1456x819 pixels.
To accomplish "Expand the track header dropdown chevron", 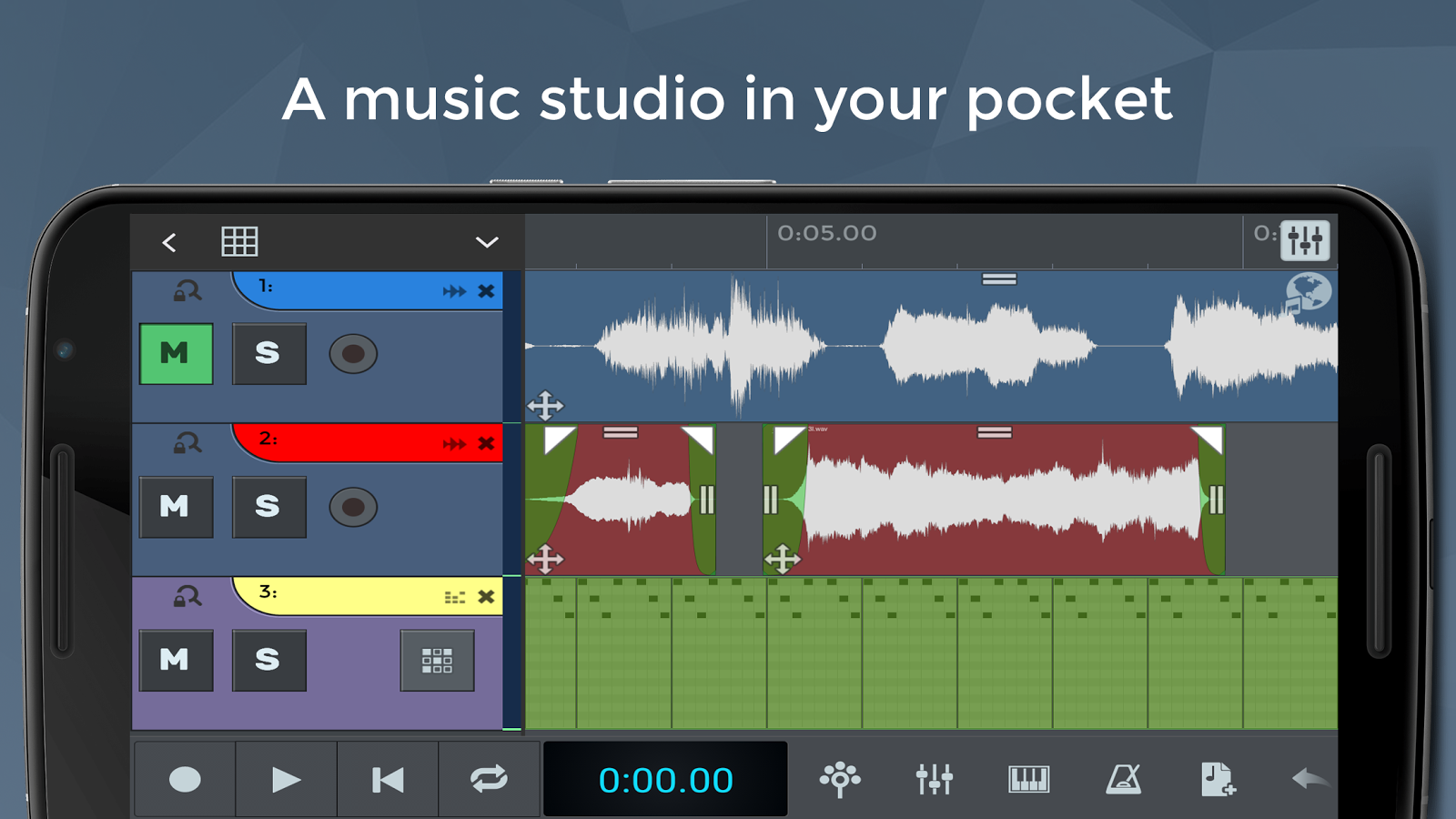I will pos(487,242).
